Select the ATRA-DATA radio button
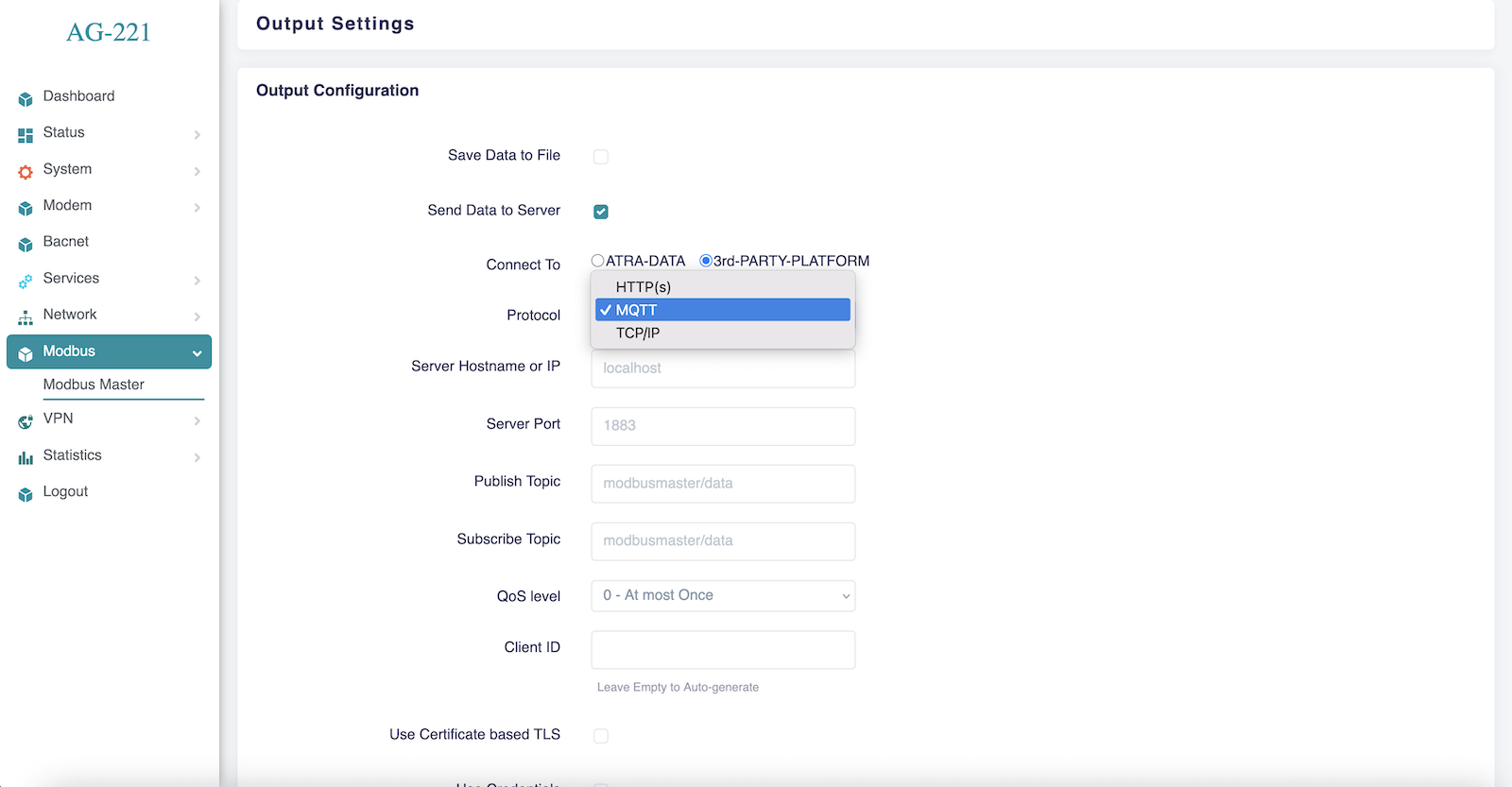Screen dimensions: 1512x787 pos(597,261)
